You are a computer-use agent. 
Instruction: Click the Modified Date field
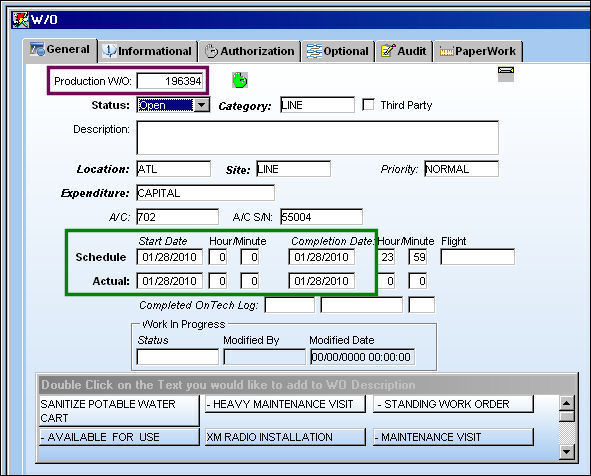[362, 357]
